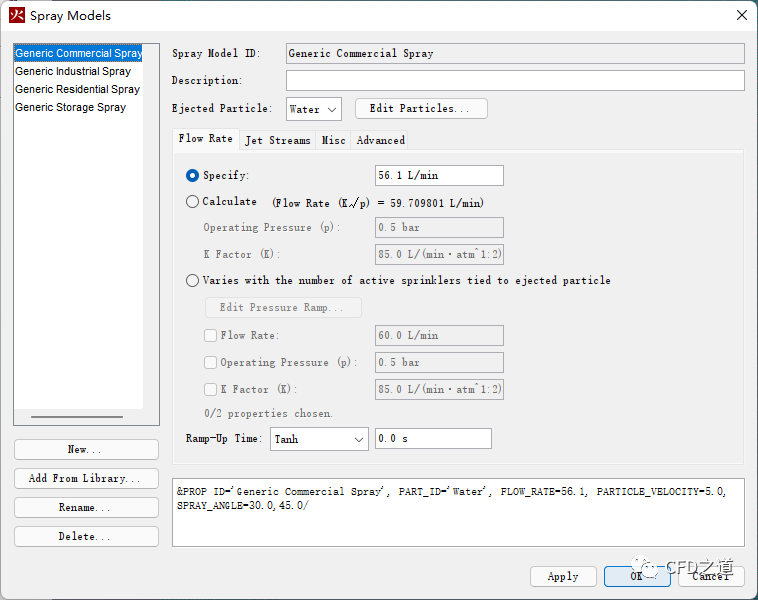
Task: Choose Varies with number of active sprinklers
Action: point(193,281)
